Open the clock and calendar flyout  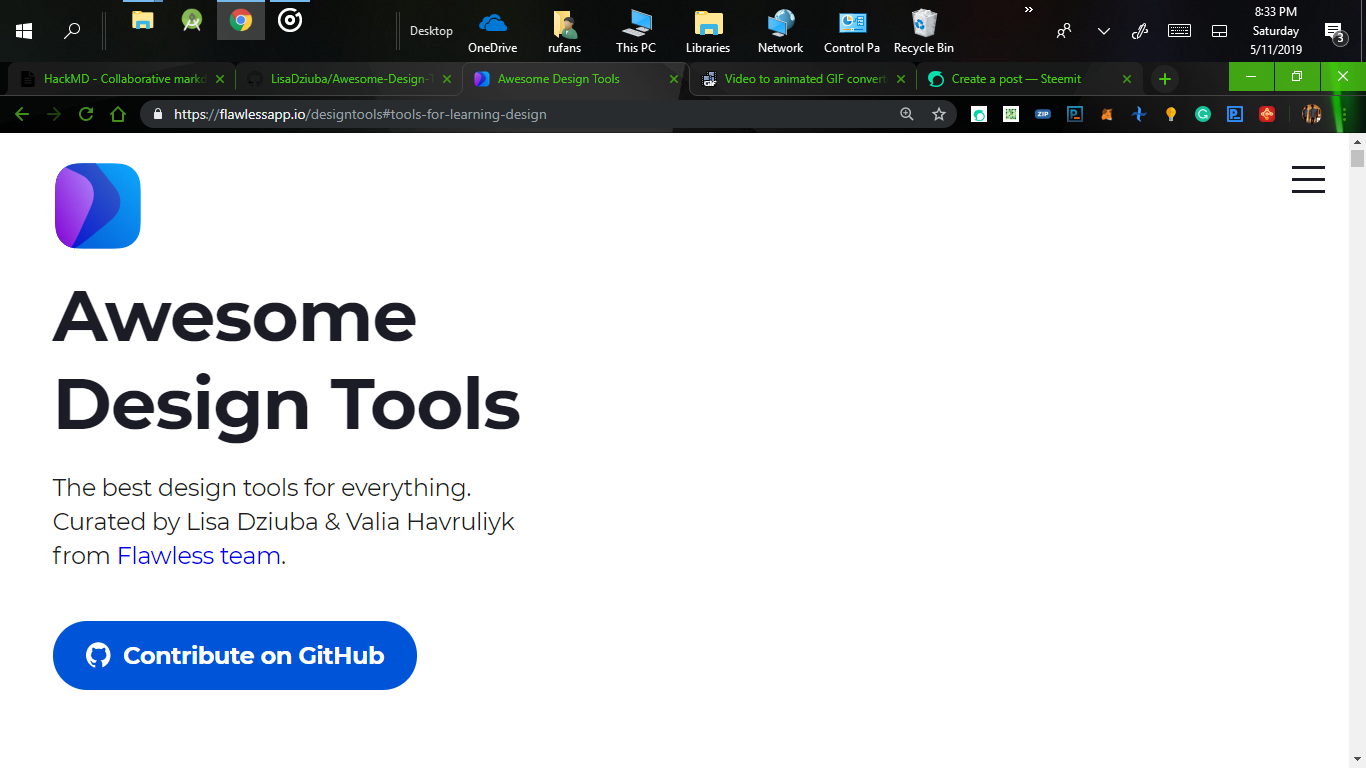pos(1276,30)
